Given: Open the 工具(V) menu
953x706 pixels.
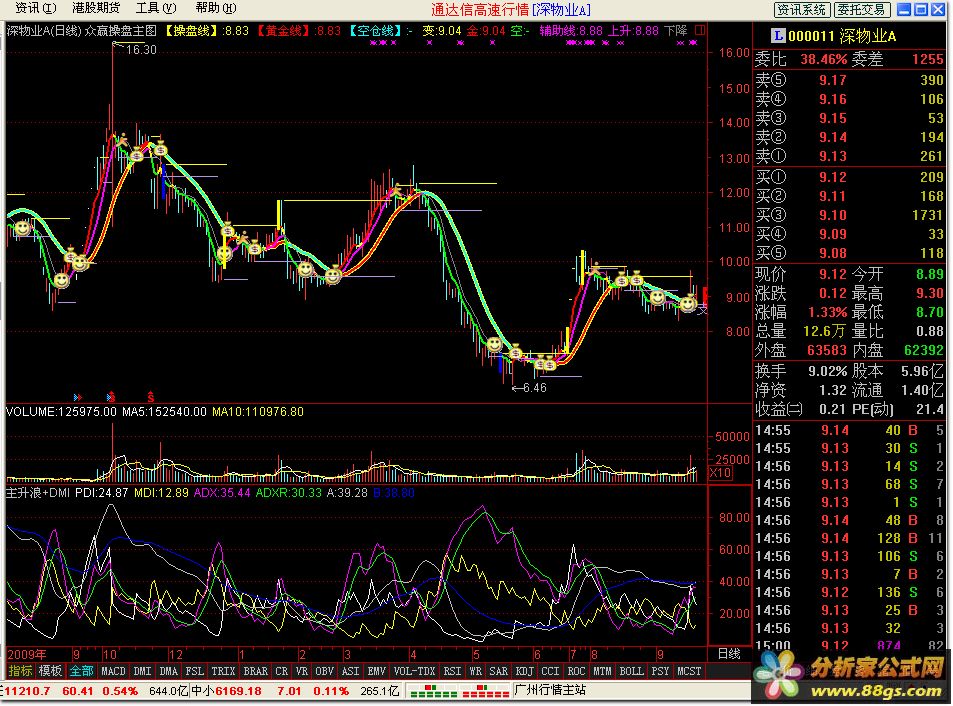Looking at the screenshot, I should pos(156,8).
